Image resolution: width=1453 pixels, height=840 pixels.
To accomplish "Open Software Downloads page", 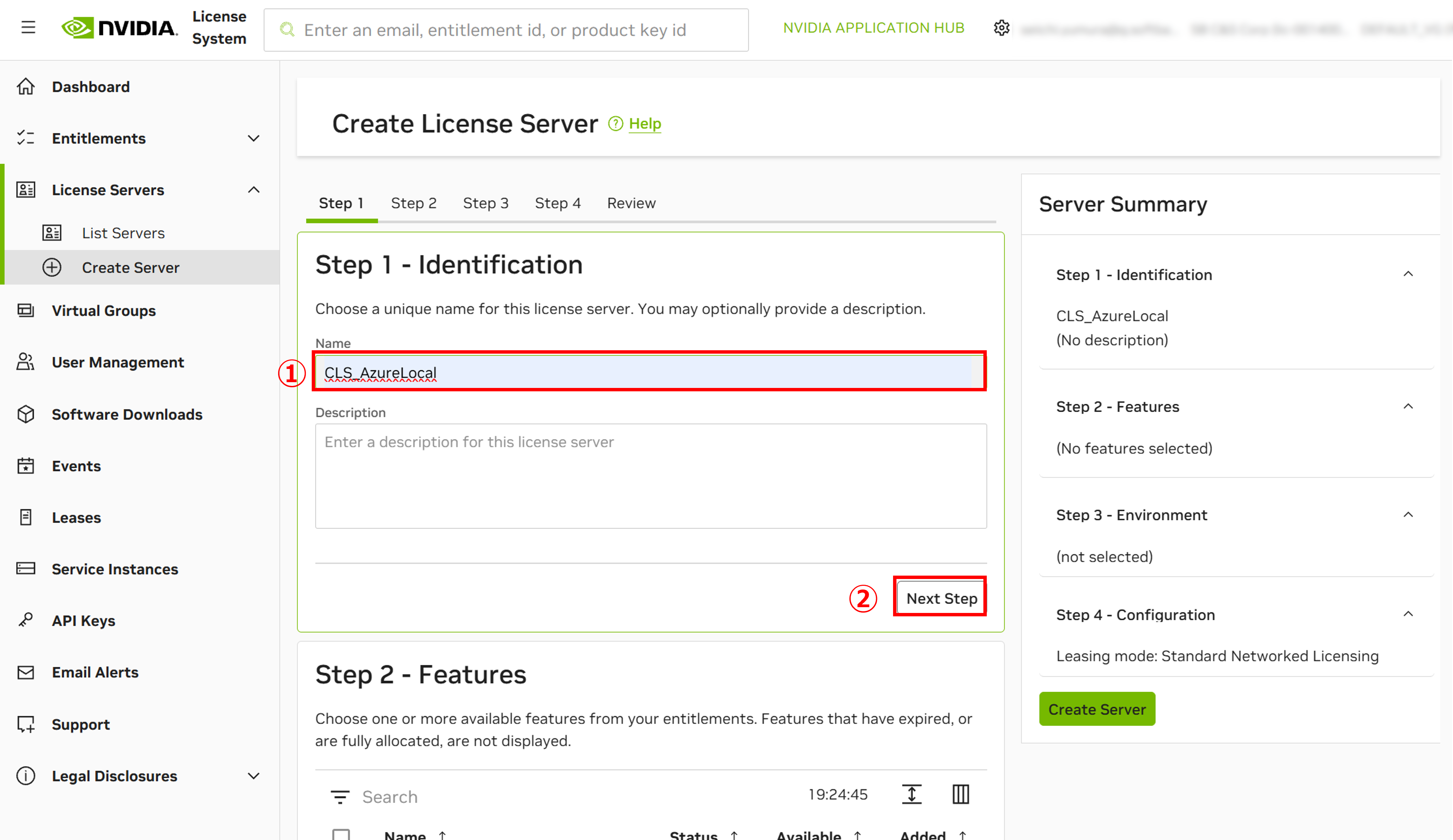I will (127, 414).
